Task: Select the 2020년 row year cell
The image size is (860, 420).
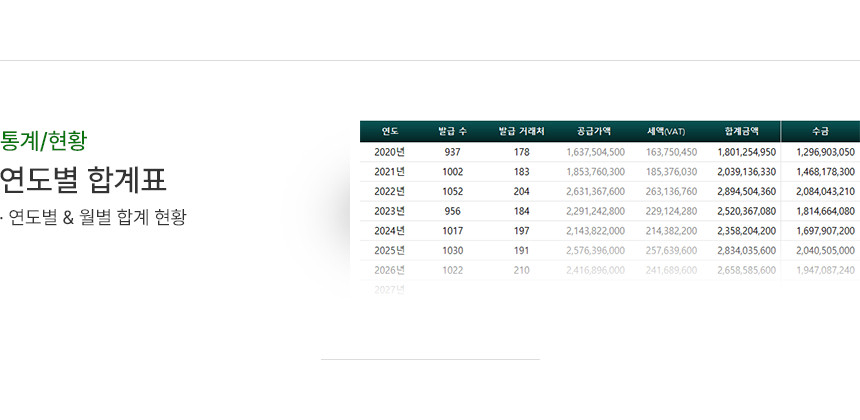Action: 389,152
